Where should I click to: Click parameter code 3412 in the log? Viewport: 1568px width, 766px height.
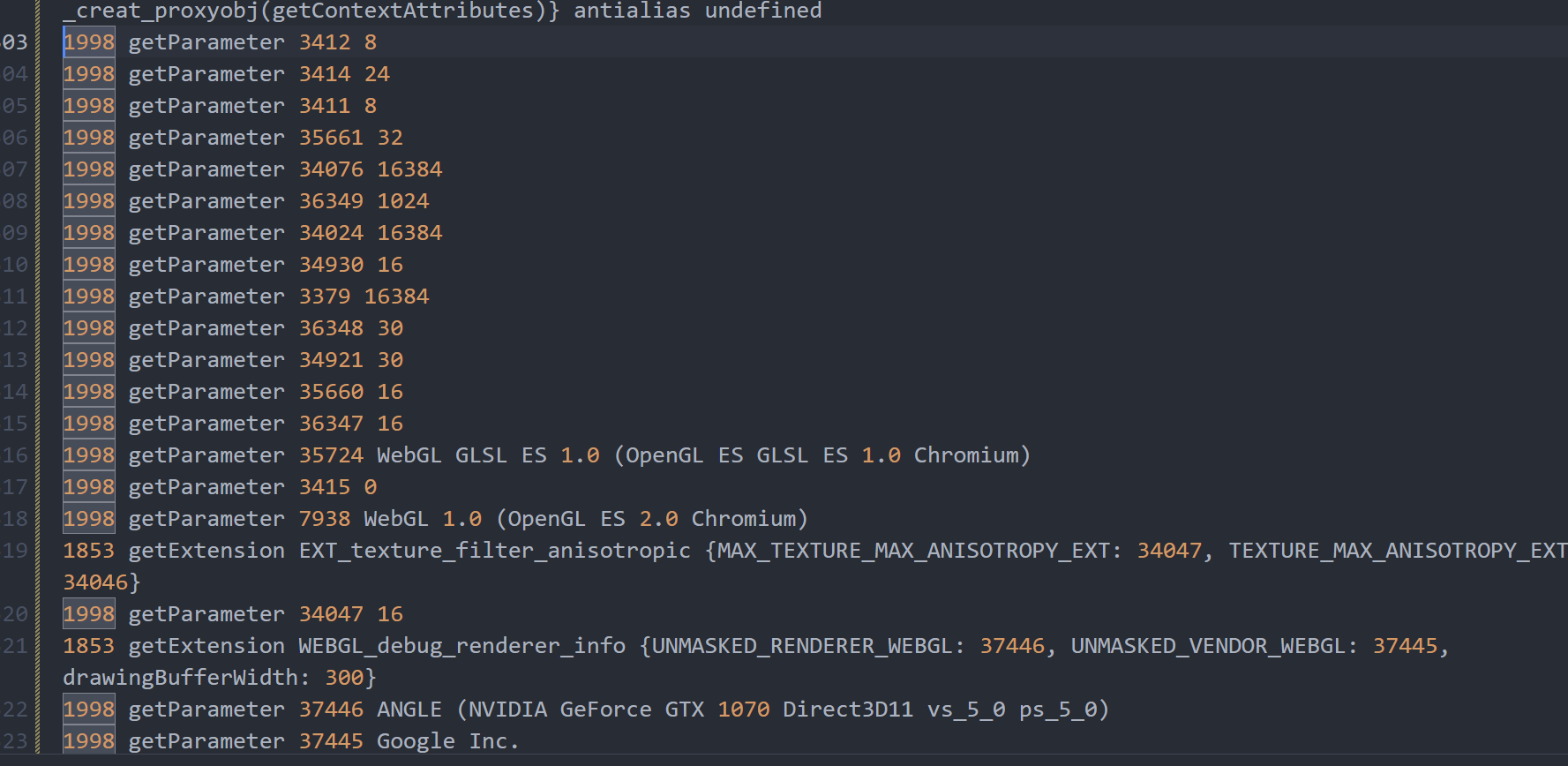tap(324, 42)
